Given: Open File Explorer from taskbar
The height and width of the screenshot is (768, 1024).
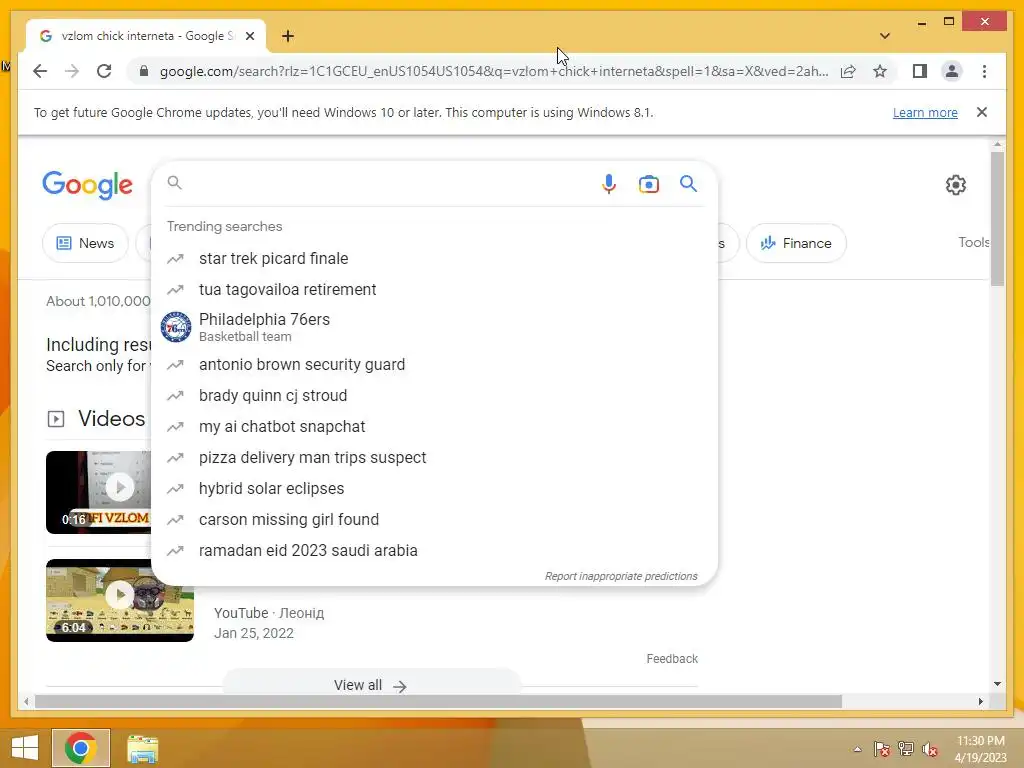Looking at the screenshot, I should pyautogui.click(x=142, y=749).
